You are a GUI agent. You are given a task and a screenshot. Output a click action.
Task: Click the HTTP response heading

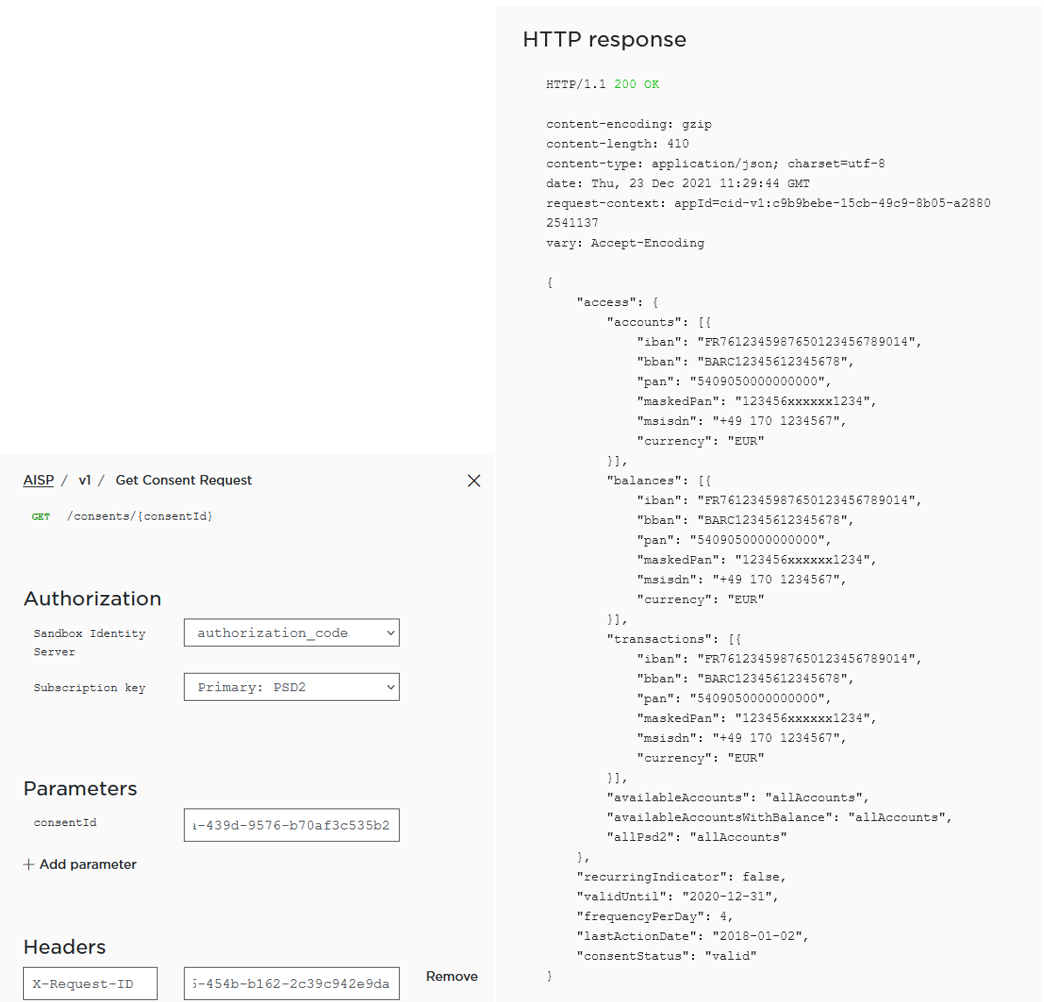point(604,40)
